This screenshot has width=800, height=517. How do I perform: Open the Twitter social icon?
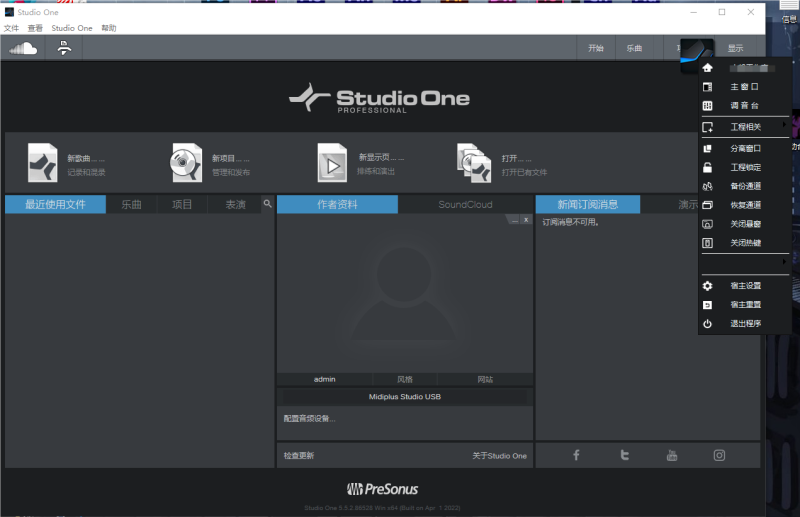[624, 455]
